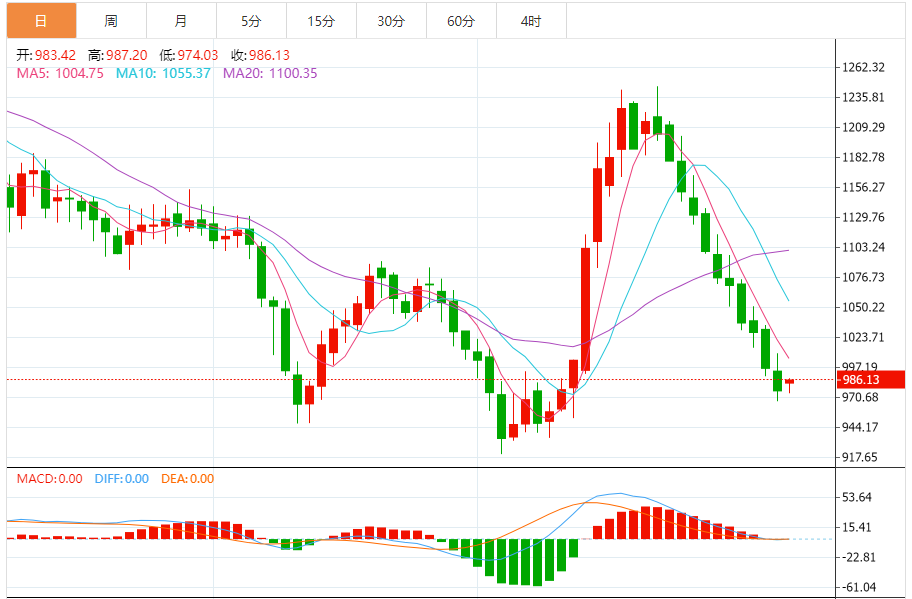Click the DEA:0.00 label
This screenshot has width=912, height=599.
tap(187, 479)
